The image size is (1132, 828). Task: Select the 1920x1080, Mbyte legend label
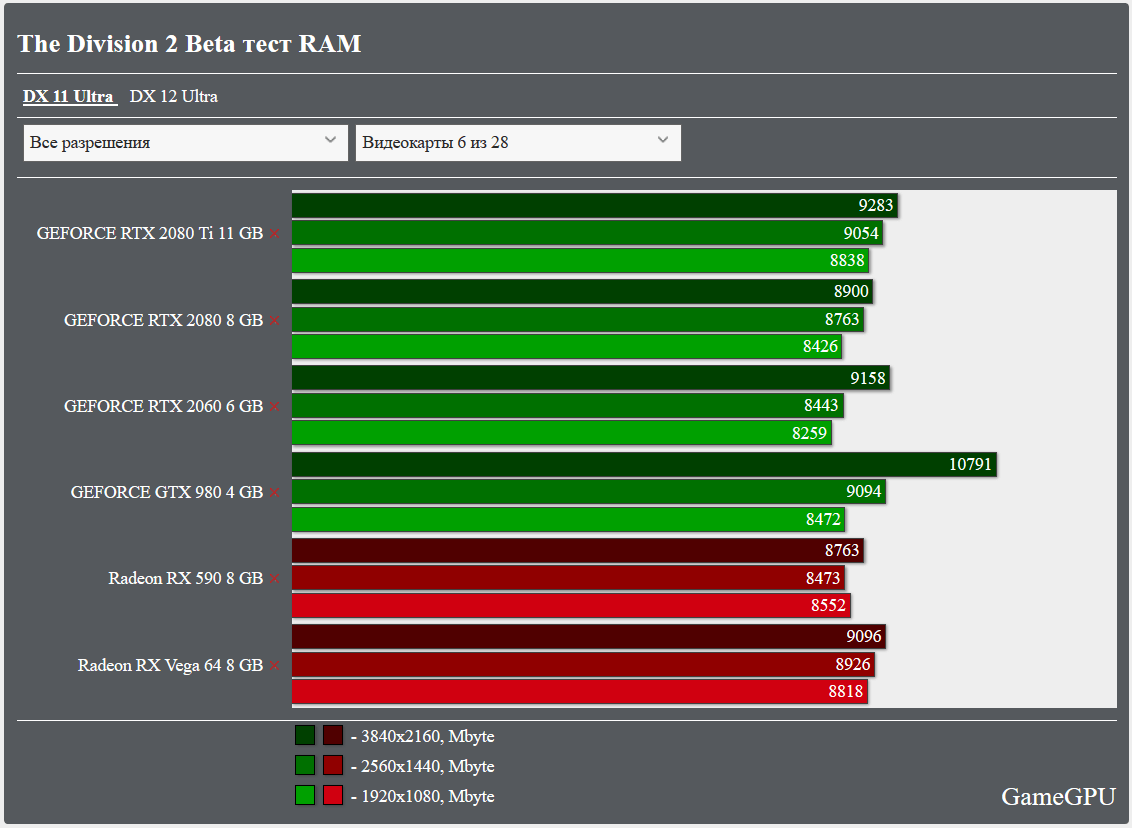423,796
